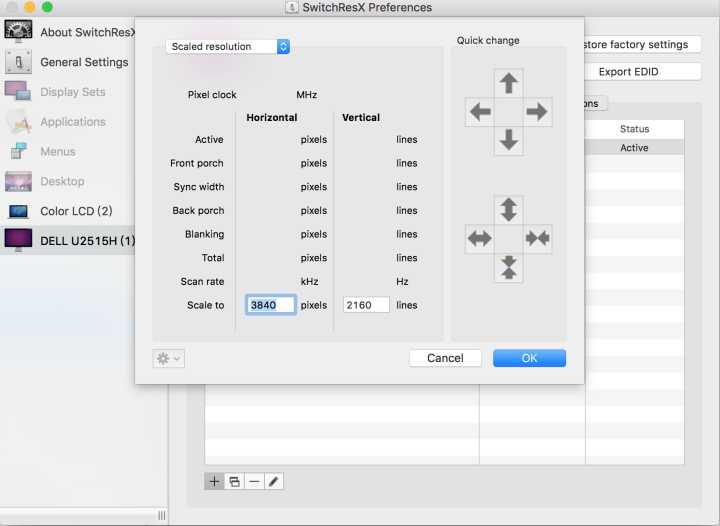Click the Export EDID button

[642, 72]
